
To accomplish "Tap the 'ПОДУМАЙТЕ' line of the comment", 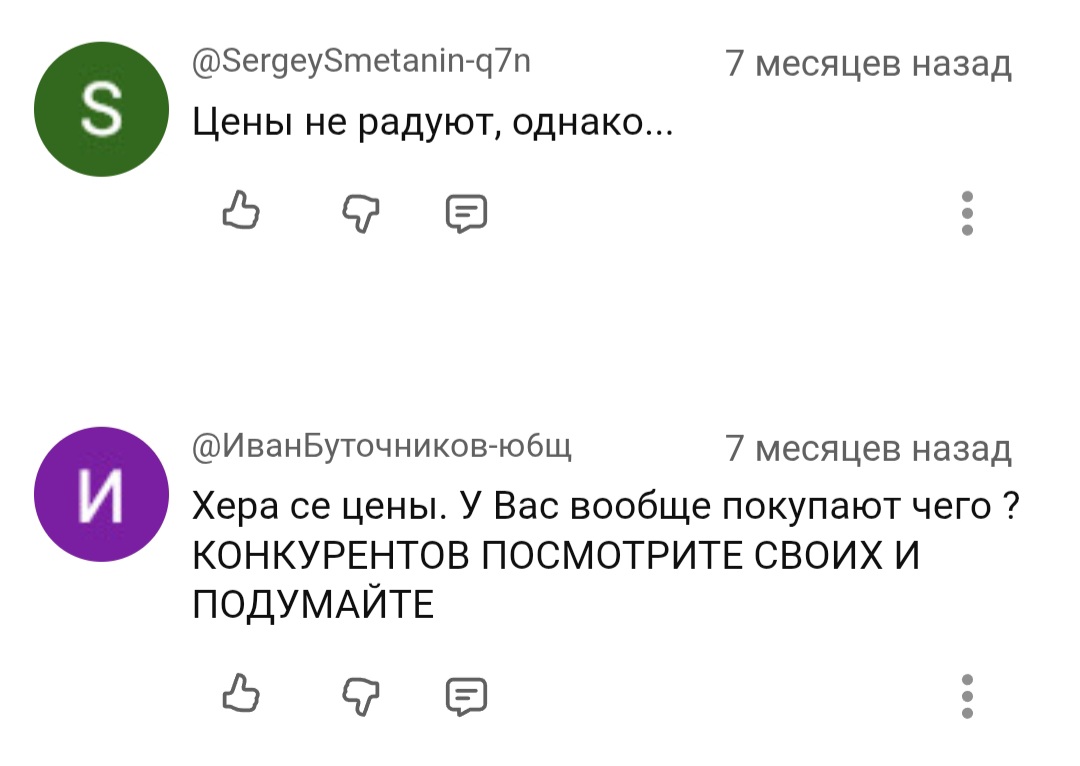I will (314, 605).
